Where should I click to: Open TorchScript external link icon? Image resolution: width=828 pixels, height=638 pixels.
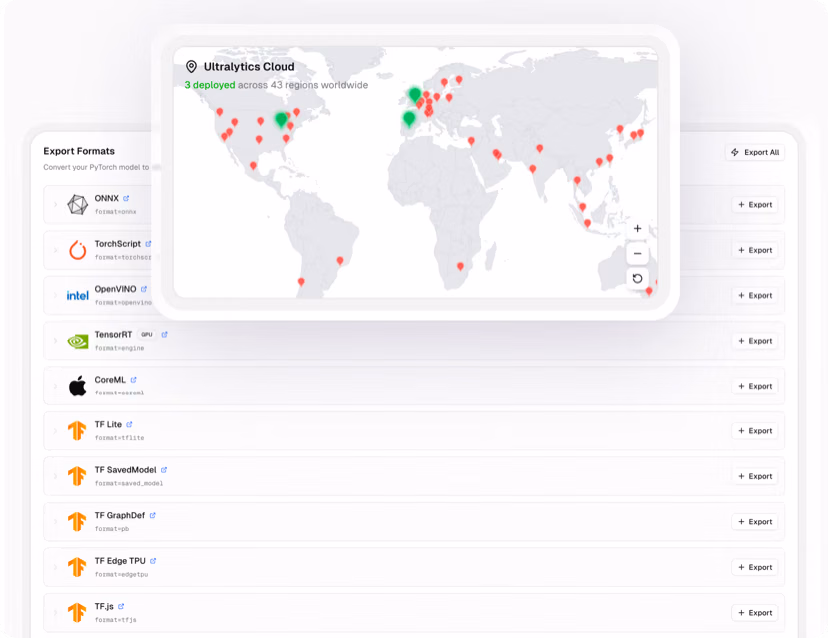[x=148, y=244]
